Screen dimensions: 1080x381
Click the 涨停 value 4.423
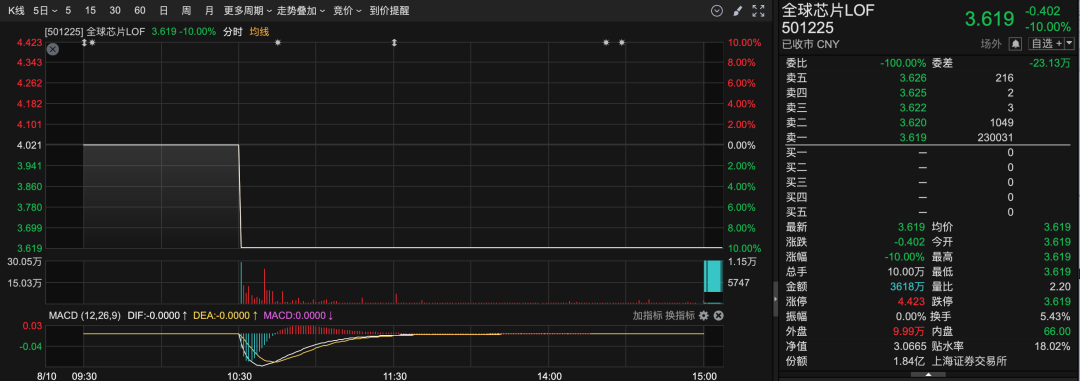[912, 302]
